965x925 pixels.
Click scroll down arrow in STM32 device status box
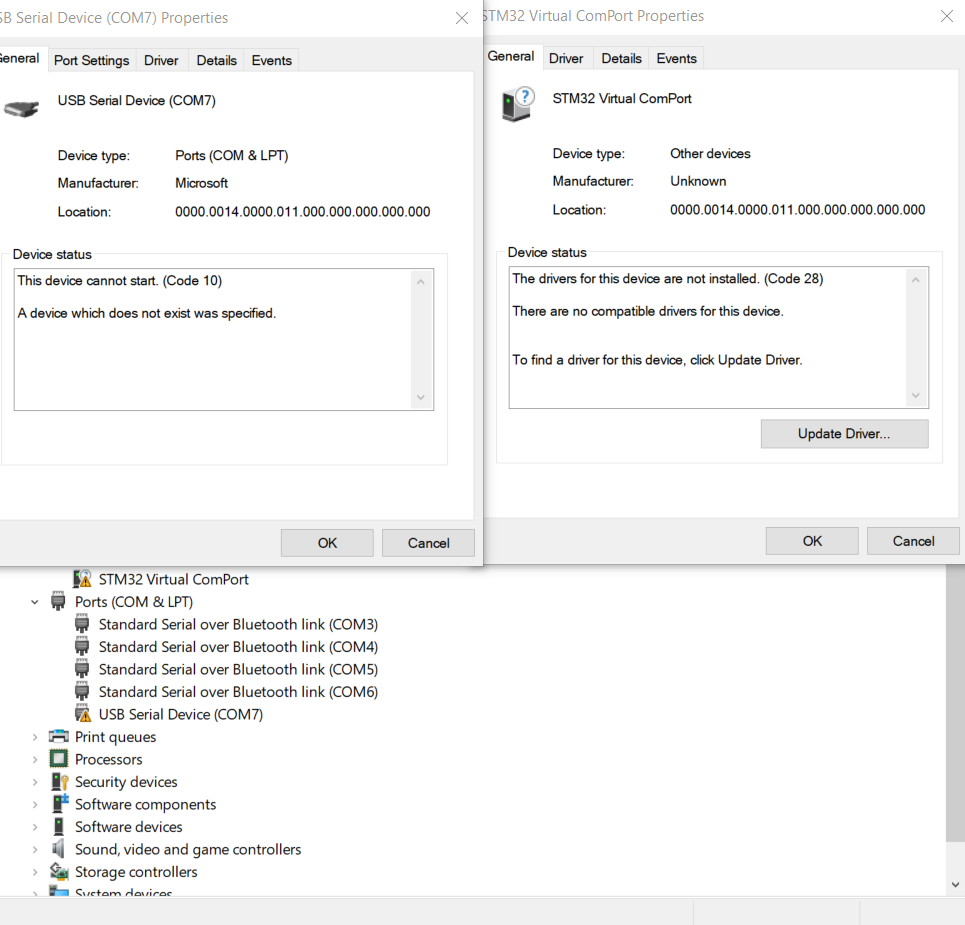(x=916, y=396)
